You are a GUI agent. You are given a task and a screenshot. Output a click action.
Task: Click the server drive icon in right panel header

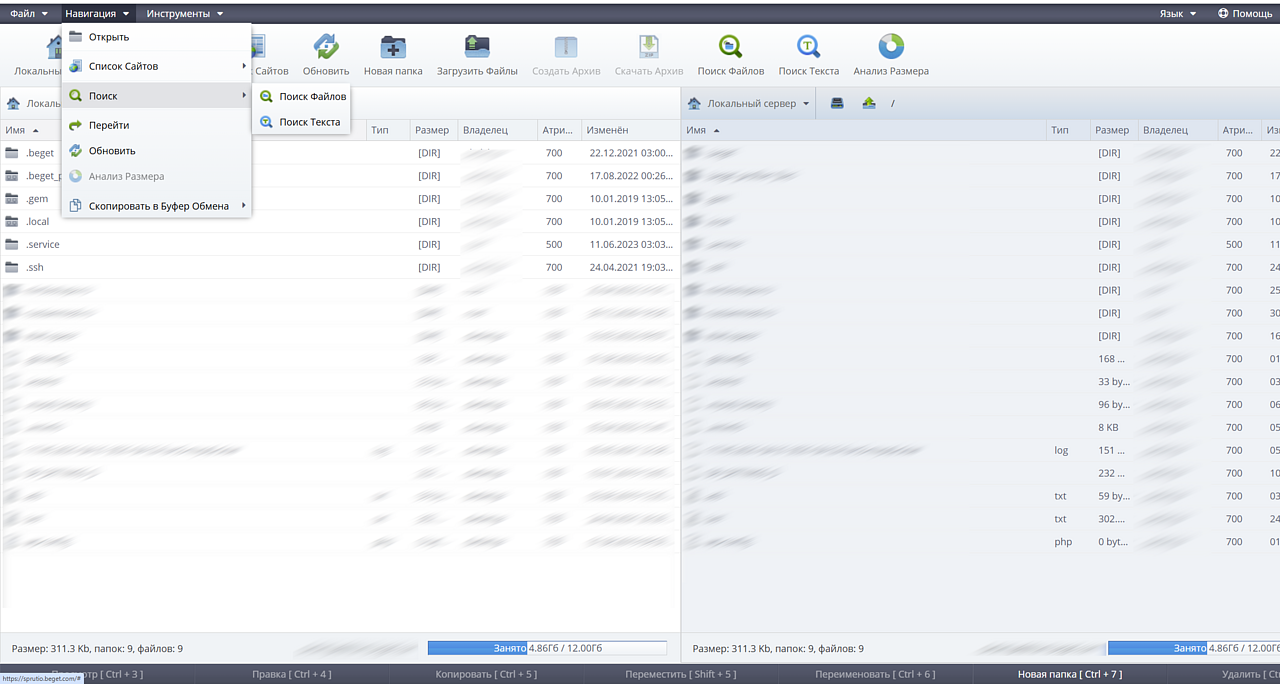click(x=837, y=103)
